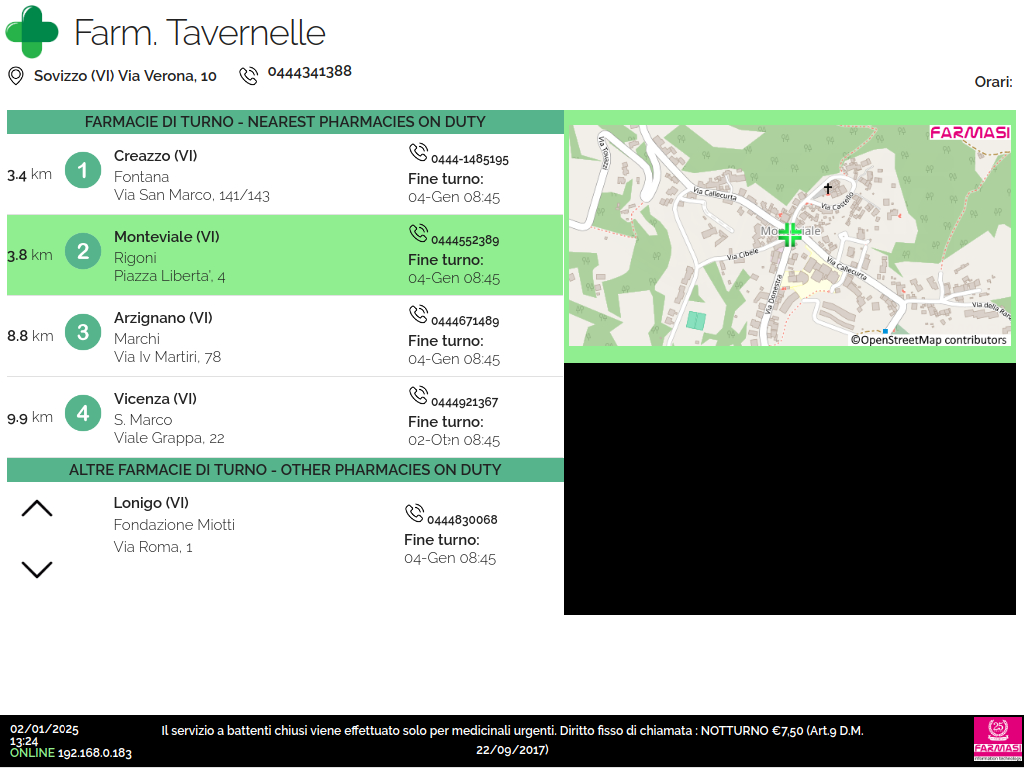
Task: Click the Farmacie di Turno section header
Action: [x=285, y=122]
